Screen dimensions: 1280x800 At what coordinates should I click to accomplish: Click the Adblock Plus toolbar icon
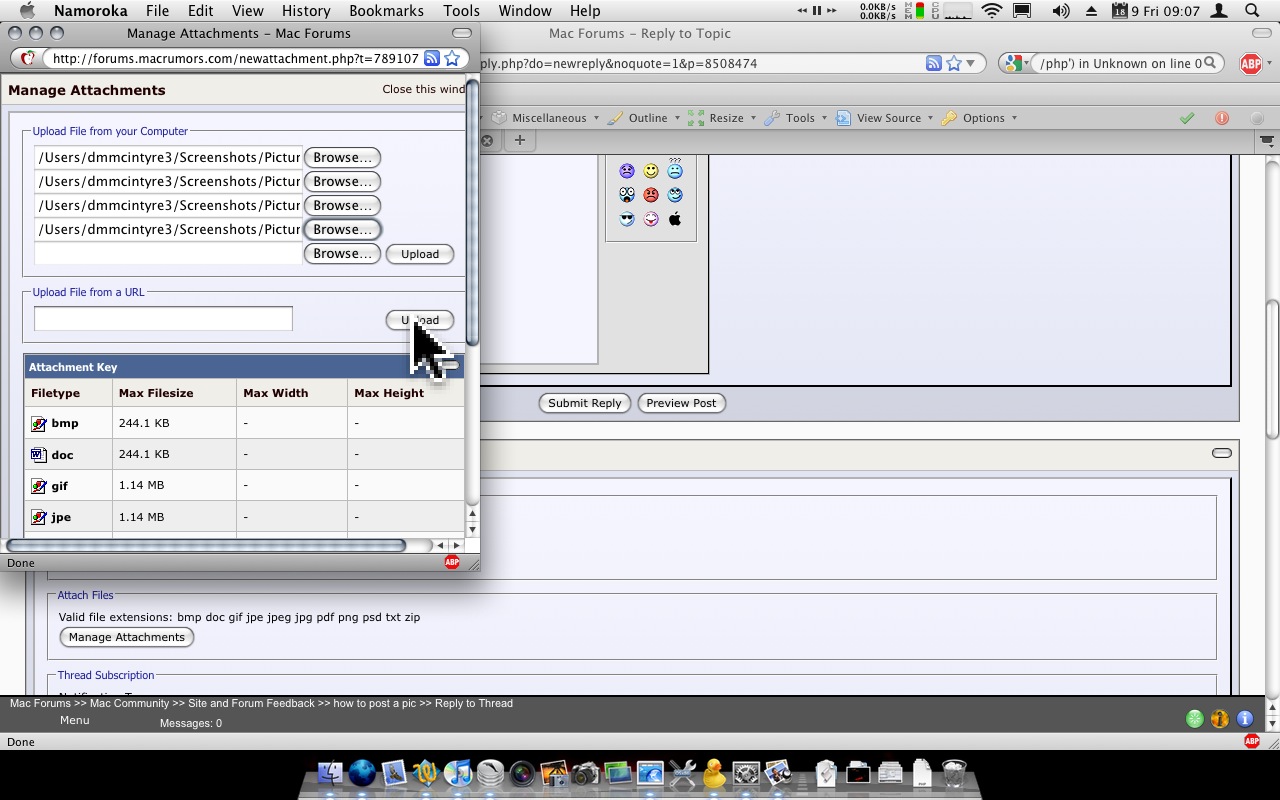point(1250,63)
